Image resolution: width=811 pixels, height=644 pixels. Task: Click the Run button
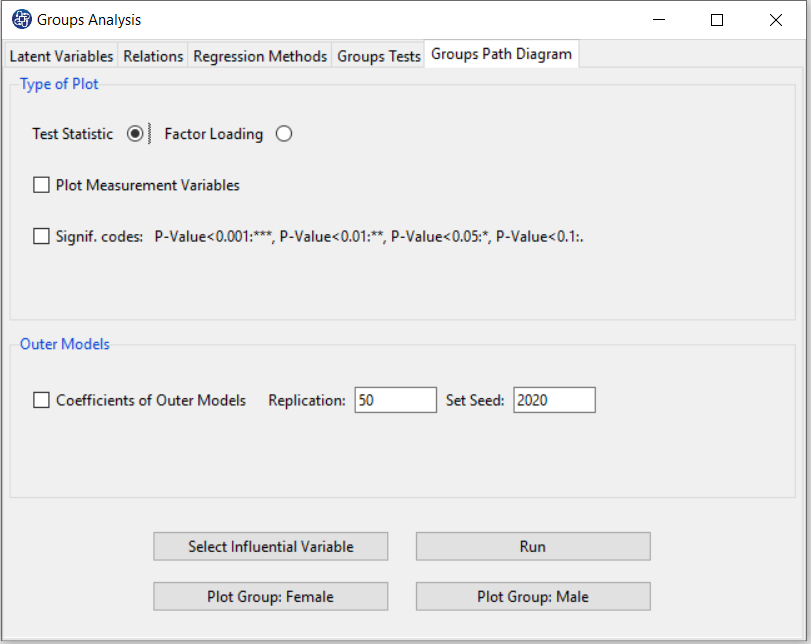533,546
